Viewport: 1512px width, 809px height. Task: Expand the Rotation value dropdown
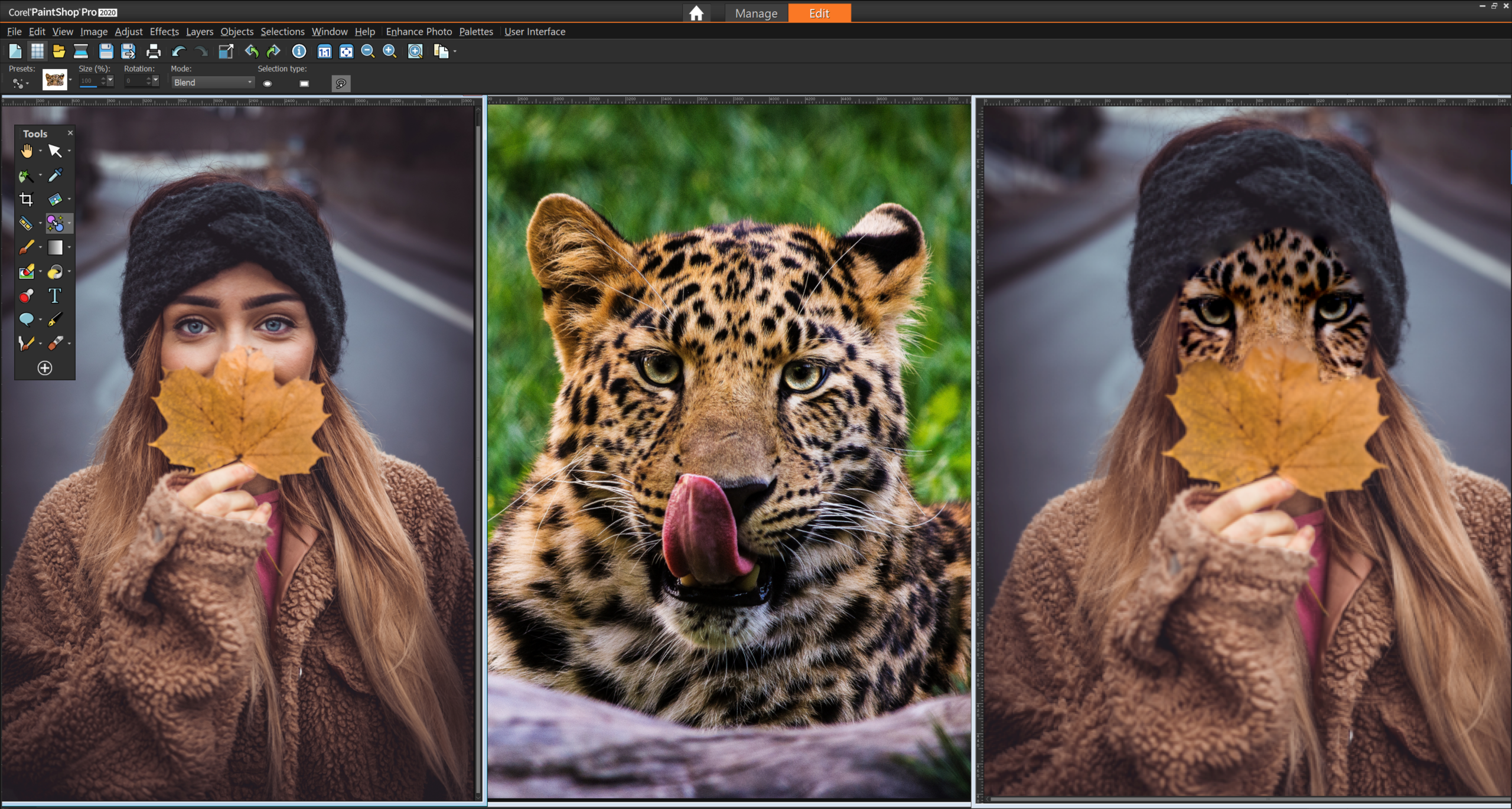click(x=156, y=81)
